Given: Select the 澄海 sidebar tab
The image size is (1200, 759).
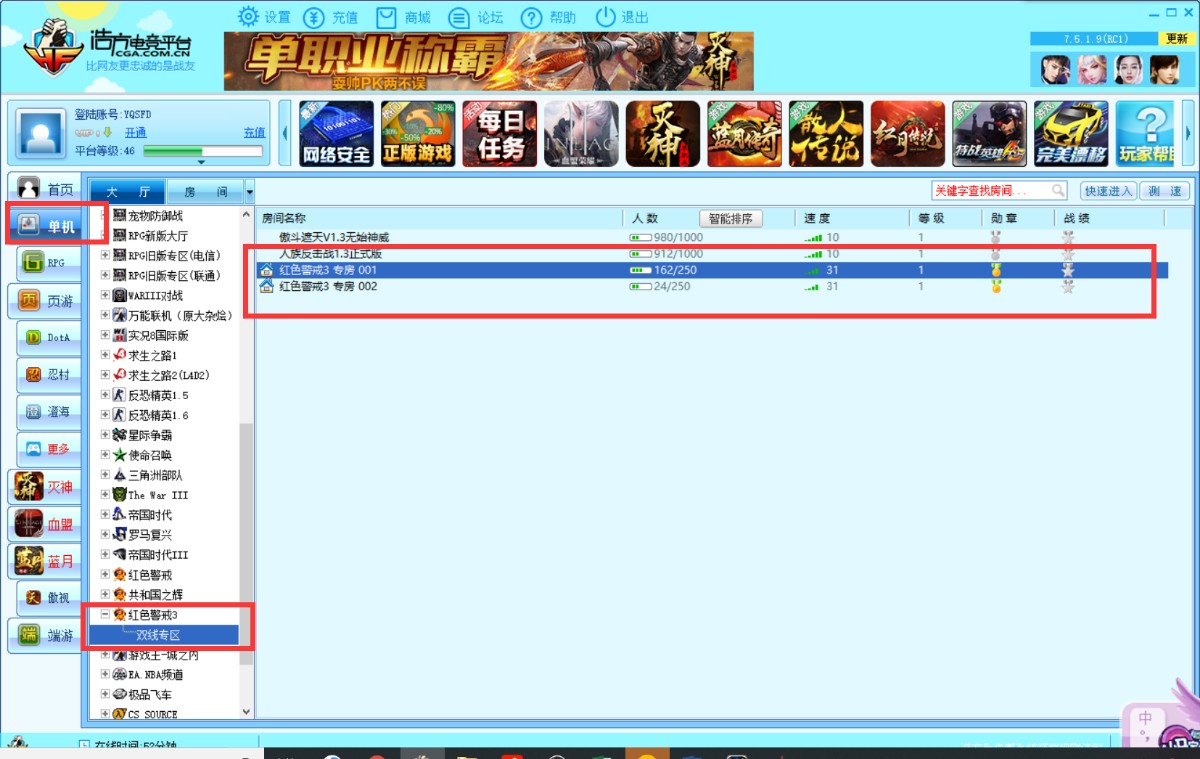Looking at the screenshot, I should coord(49,411).
